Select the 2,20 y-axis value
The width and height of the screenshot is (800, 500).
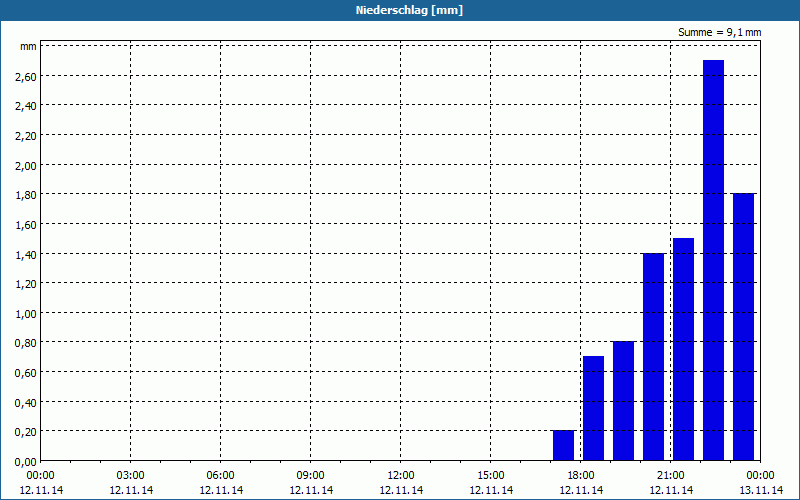(x=26, y=136)
